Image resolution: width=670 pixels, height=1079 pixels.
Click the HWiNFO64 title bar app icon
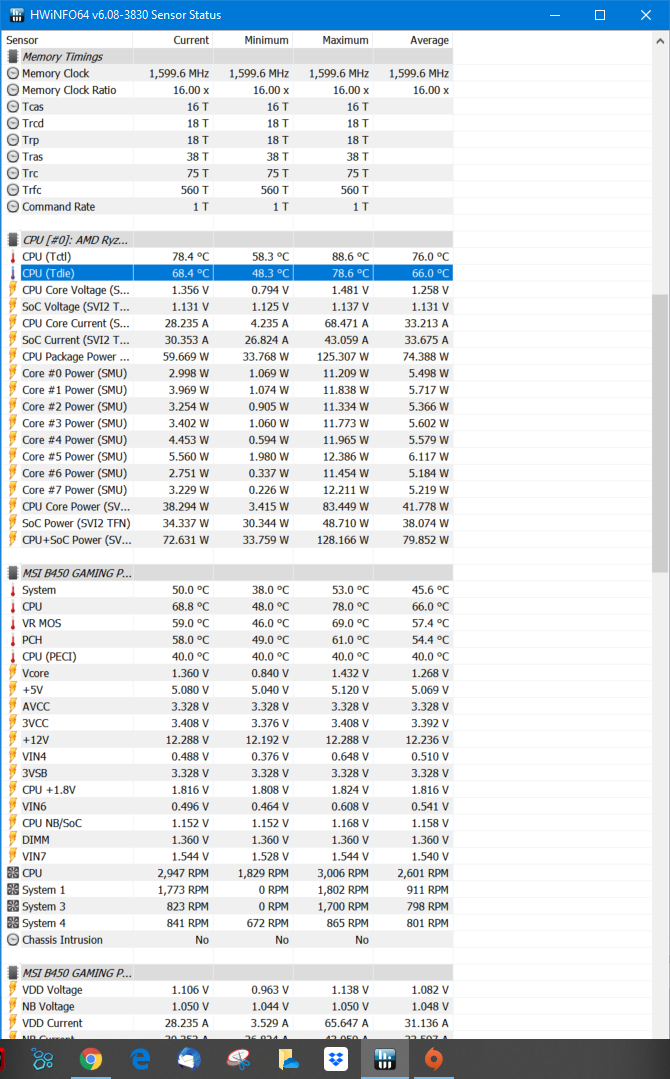click(x=17, y=14)
